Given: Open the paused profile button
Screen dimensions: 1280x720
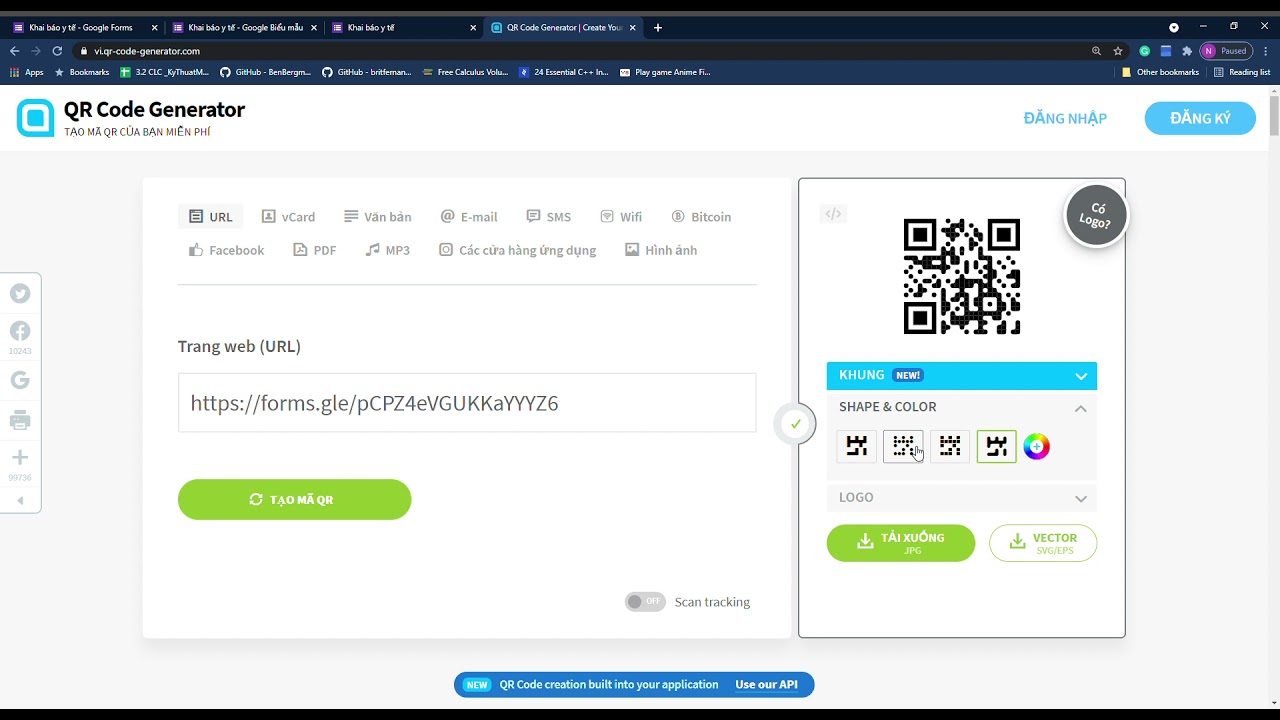Looking at the screenshot, I should pos(1226,51).
